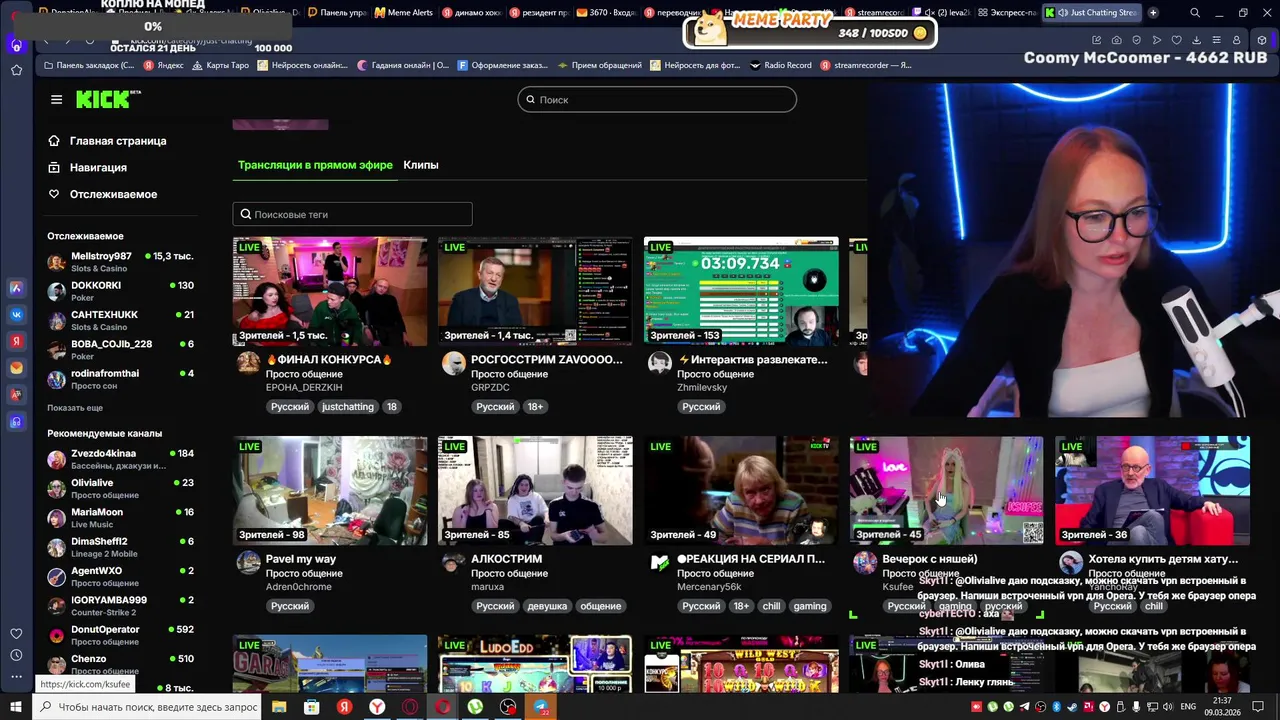Viewport: 1280px width, 720px height.
Task: Click the justchatting tag chip
Action: (347, 407)
